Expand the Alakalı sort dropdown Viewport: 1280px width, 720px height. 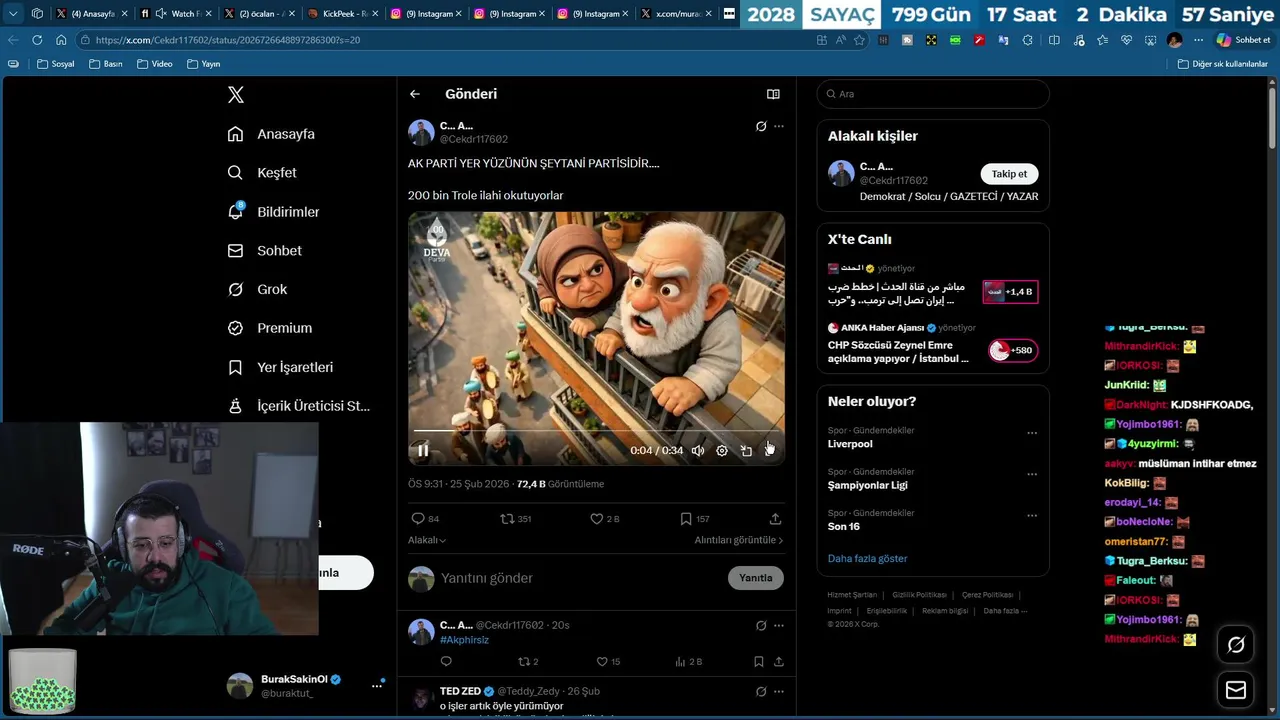pos(427,540)
